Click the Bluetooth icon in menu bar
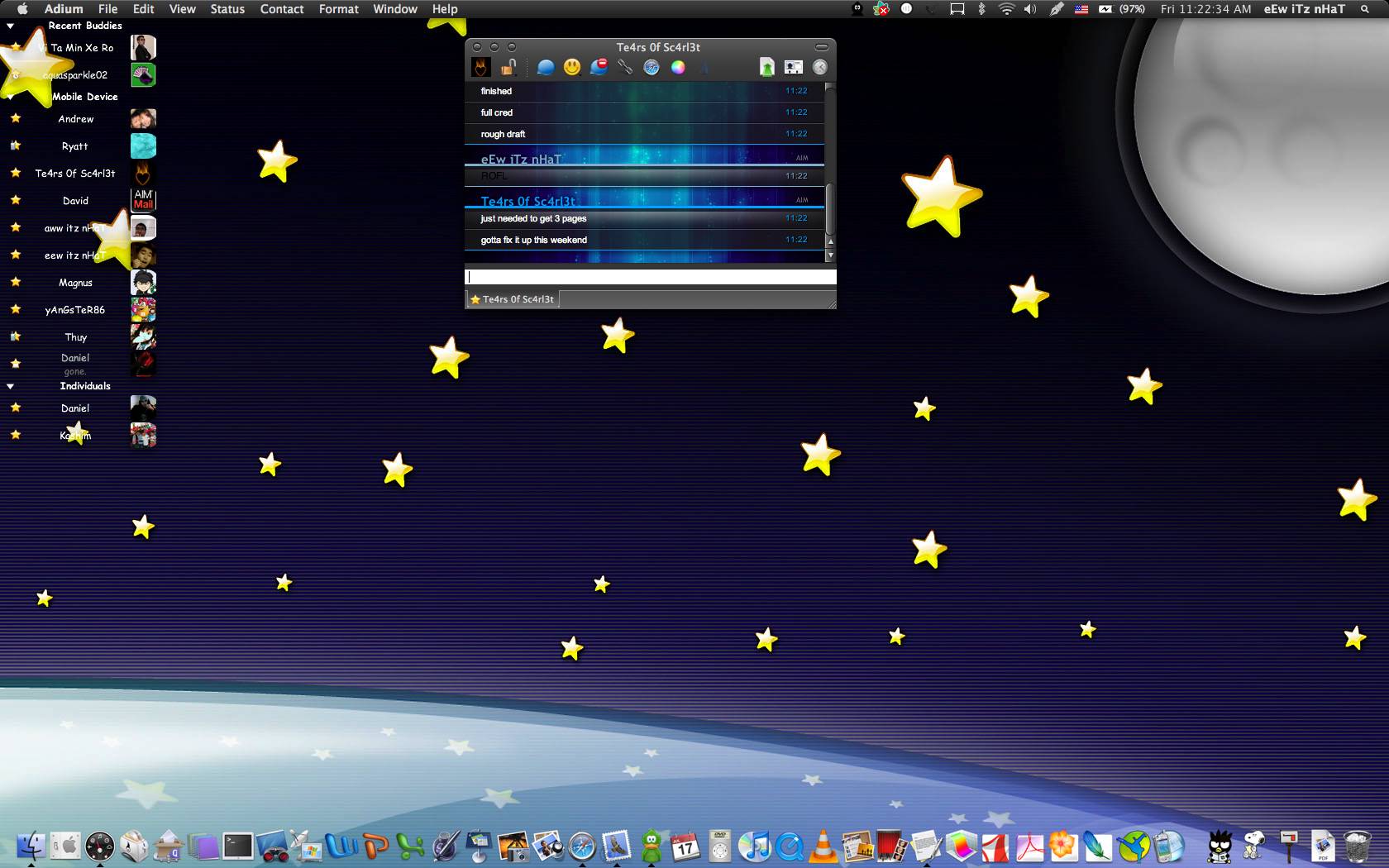 point(981,9)
